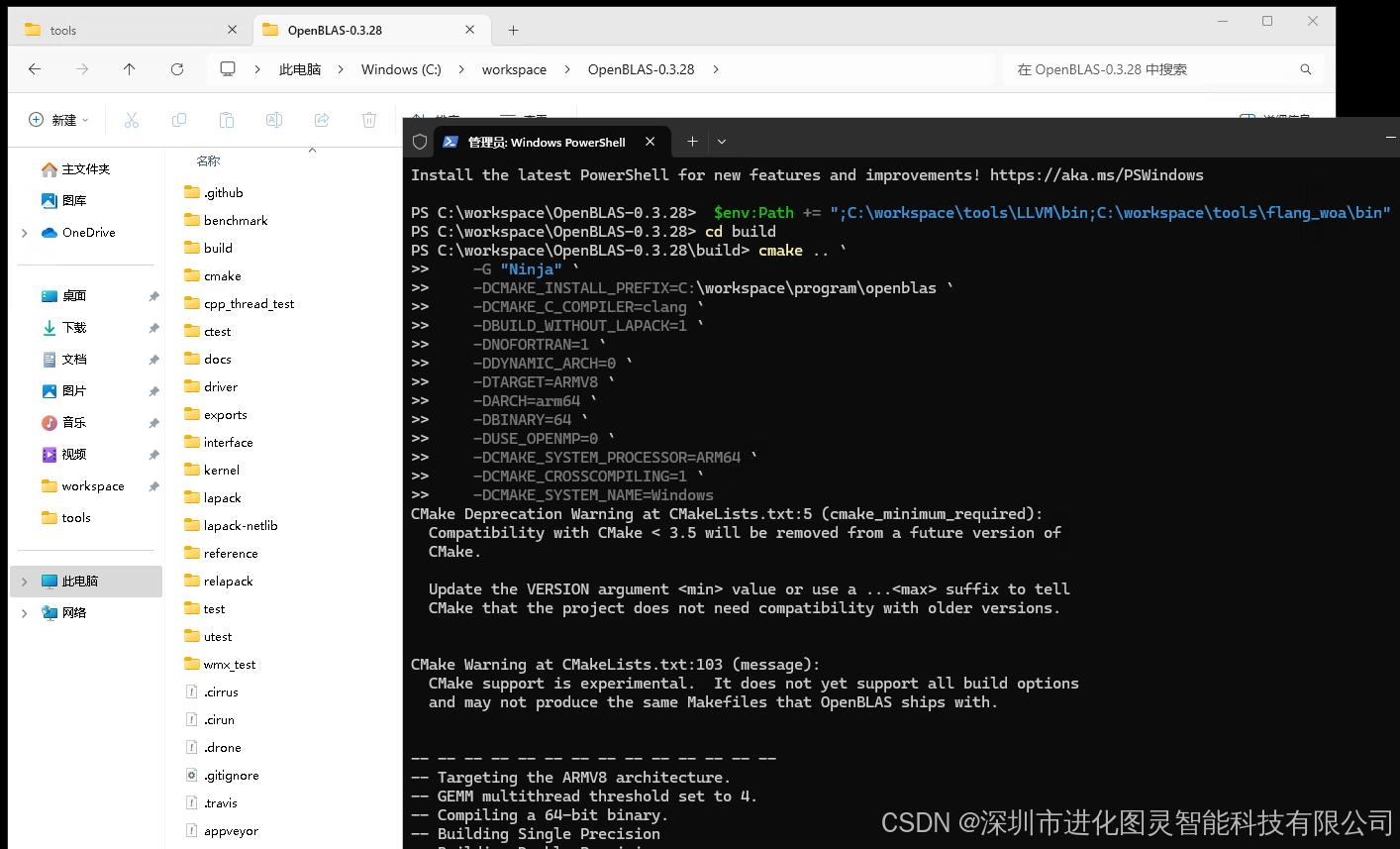Click the Share icon in Explorer toolbar

point(322,120)
